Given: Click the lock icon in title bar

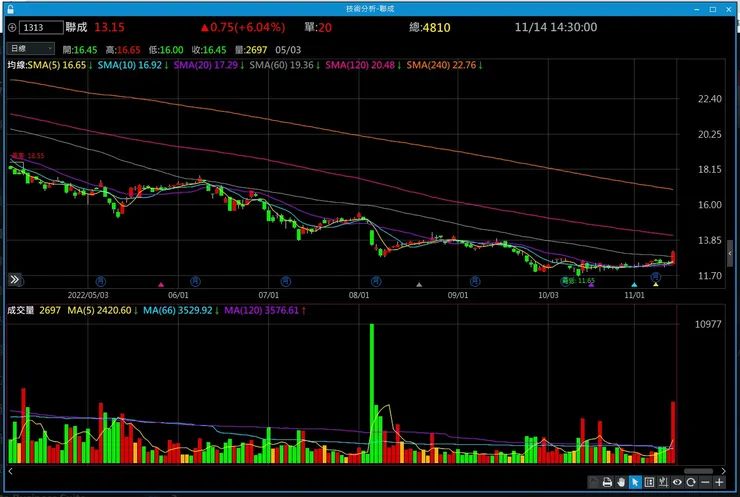Looking at the screenshot, I should pyautogui.click(x=10, y=9).
